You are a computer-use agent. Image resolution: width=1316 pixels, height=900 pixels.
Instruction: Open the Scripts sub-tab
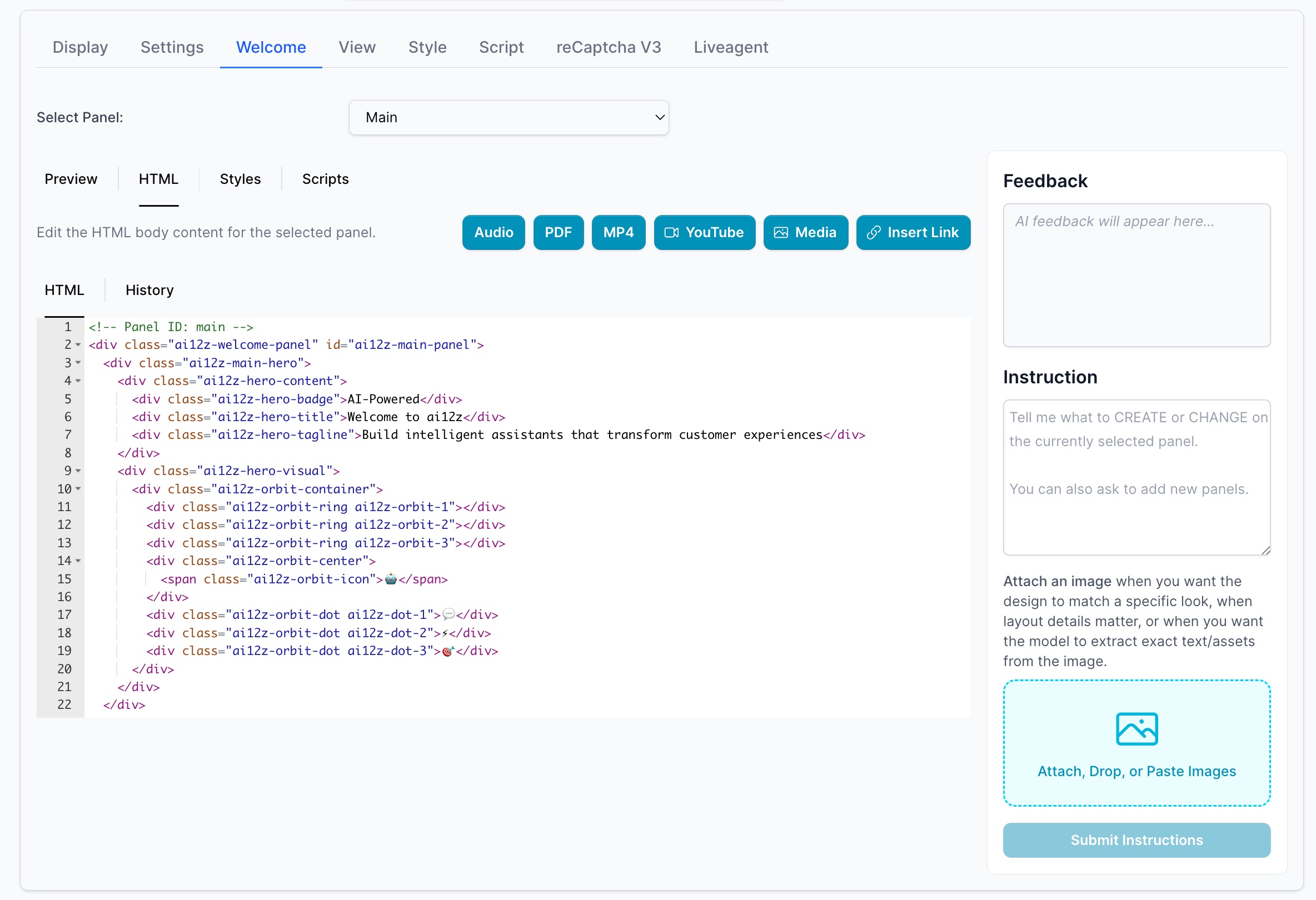point(325,179)
